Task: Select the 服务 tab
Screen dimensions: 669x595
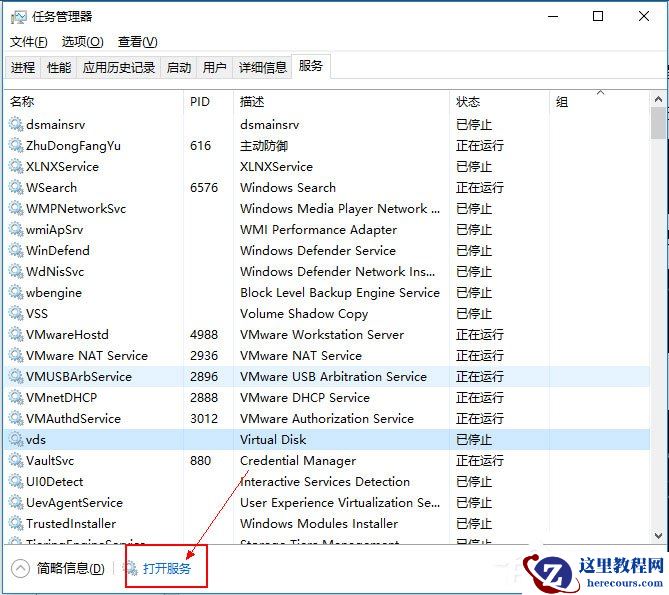Action: click(311, 66)
